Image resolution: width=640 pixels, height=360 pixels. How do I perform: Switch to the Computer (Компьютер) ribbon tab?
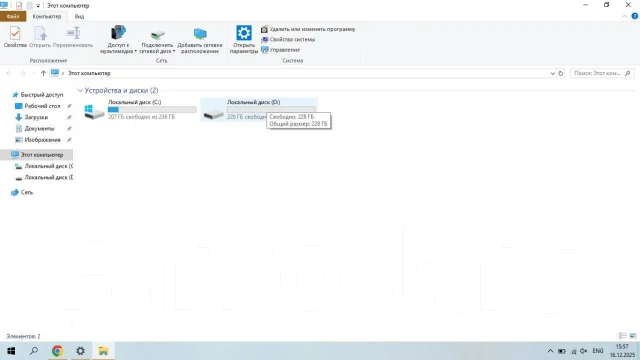(47, 16)
